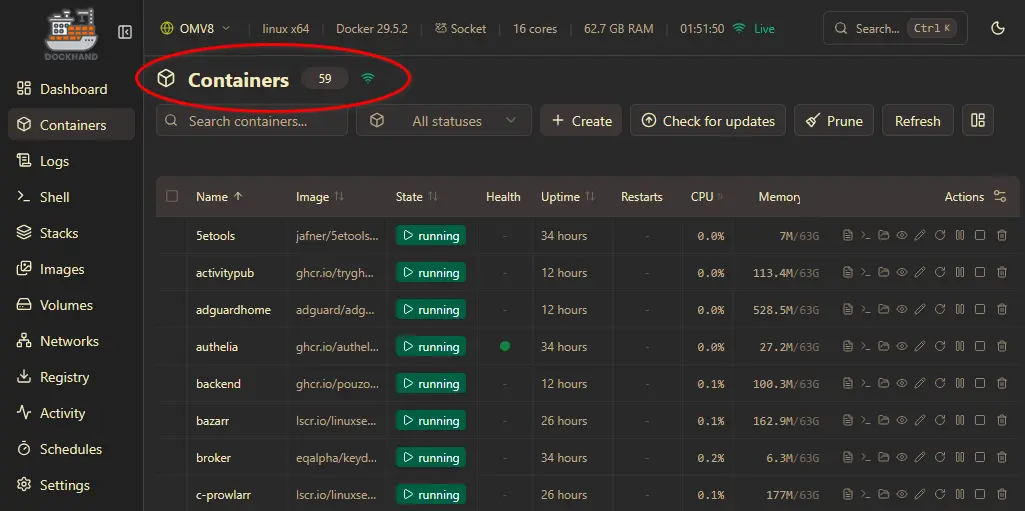The image size is (1025, 511).
Task: Pause the activitypub container
Action: 960,272
